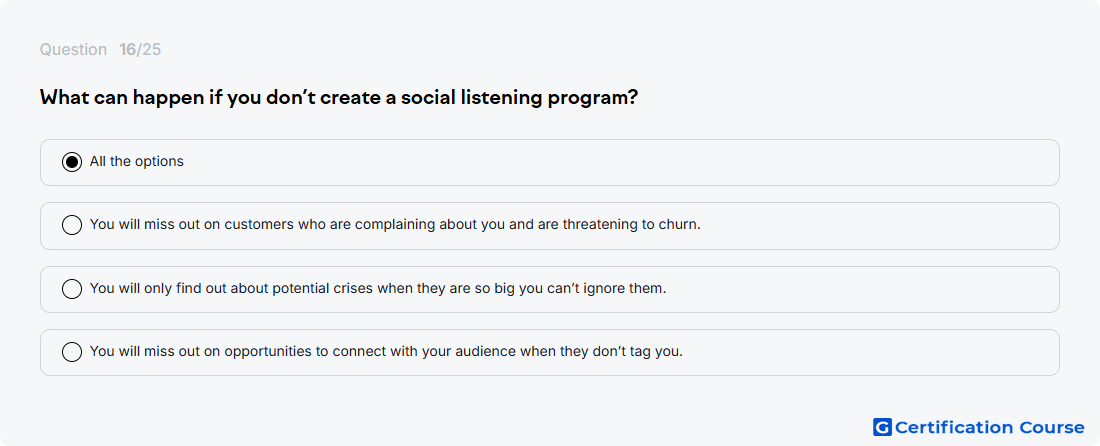Image resolution: width=1100 pixels, height=446 pixels.
Task: Click blank space in "All the options" card
Action: tap(617, 162)
